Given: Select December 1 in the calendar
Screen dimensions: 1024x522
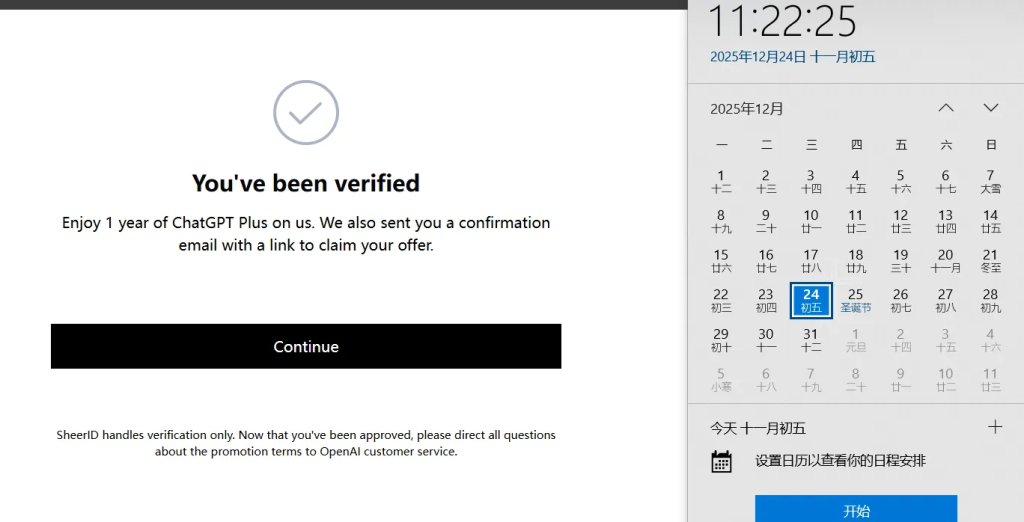Looking at the screenshot, I should click(x=721, y=181).
